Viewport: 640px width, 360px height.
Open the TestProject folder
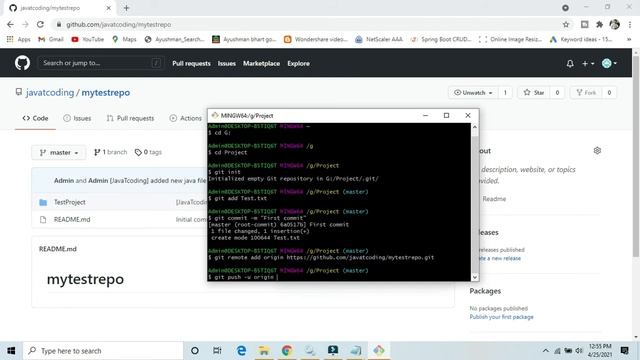69,202
